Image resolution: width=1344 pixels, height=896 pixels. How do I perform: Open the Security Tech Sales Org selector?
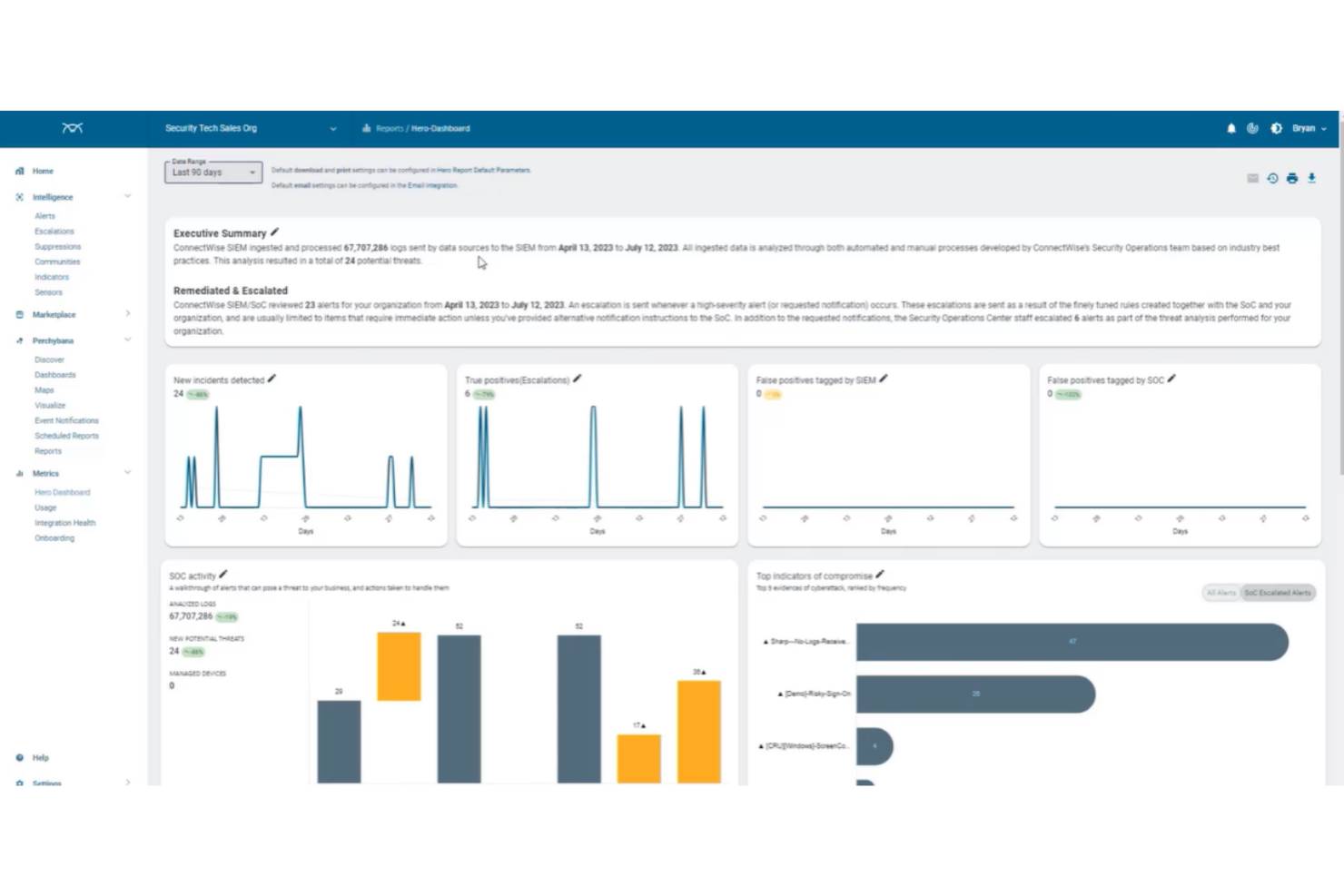[251, 128]
